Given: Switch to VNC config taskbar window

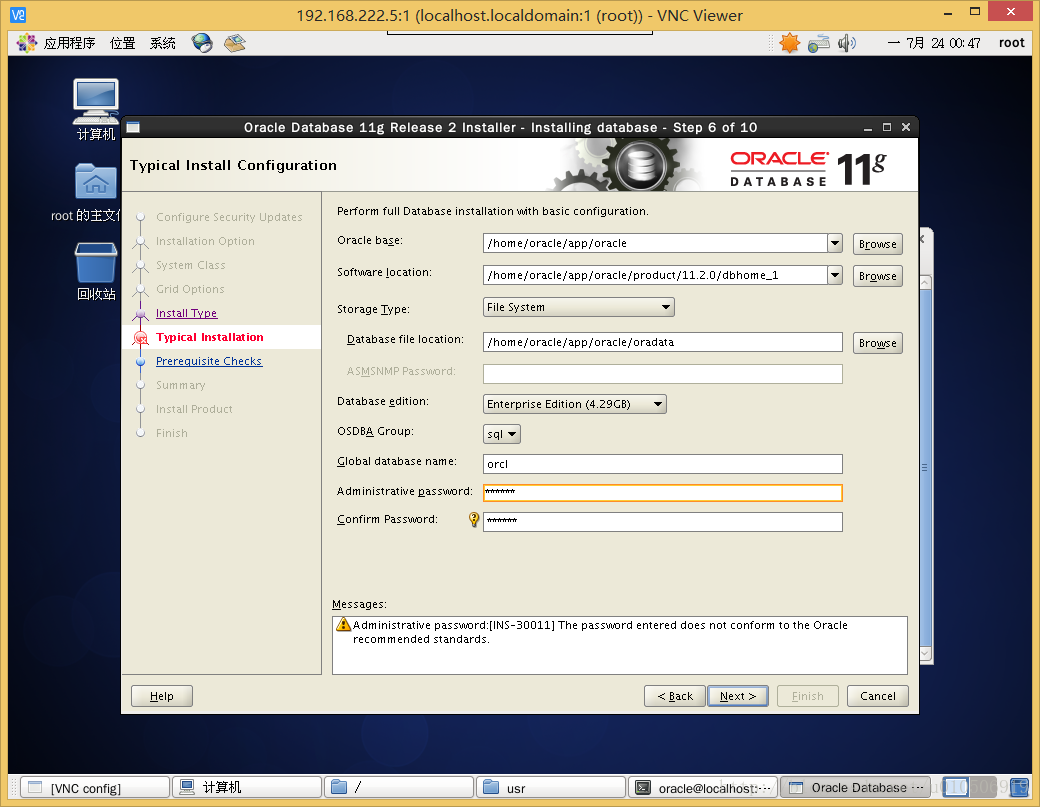Looking at the screenshot, I should point(95,788).
